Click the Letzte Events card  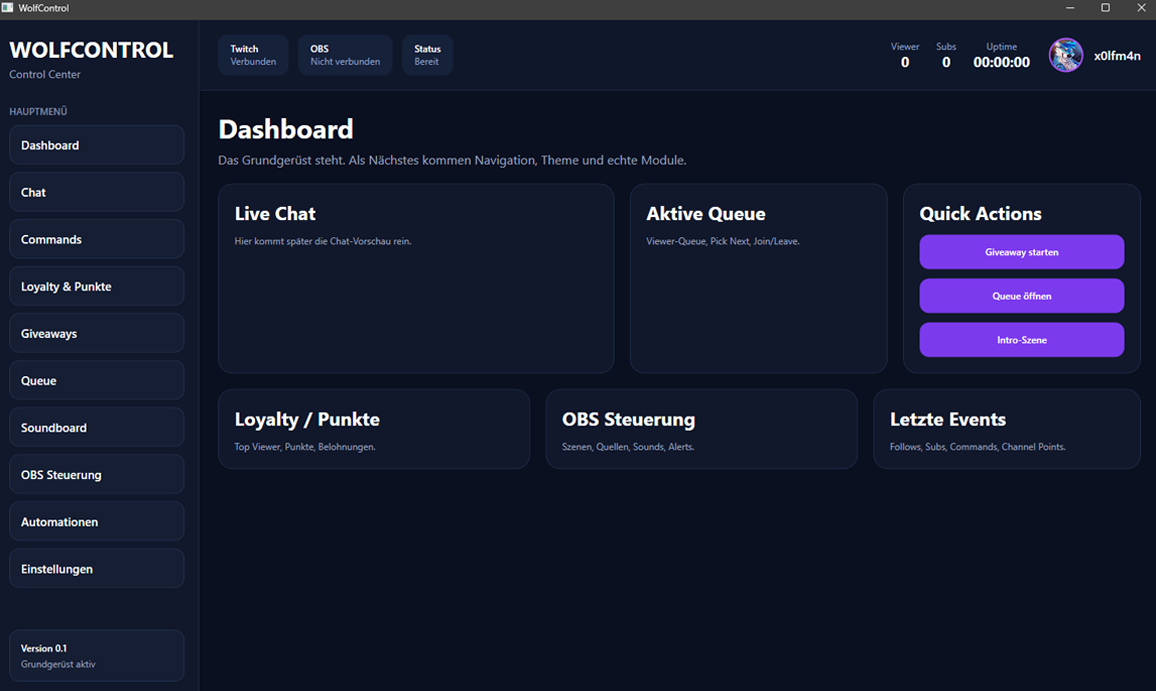(1006, 429)
